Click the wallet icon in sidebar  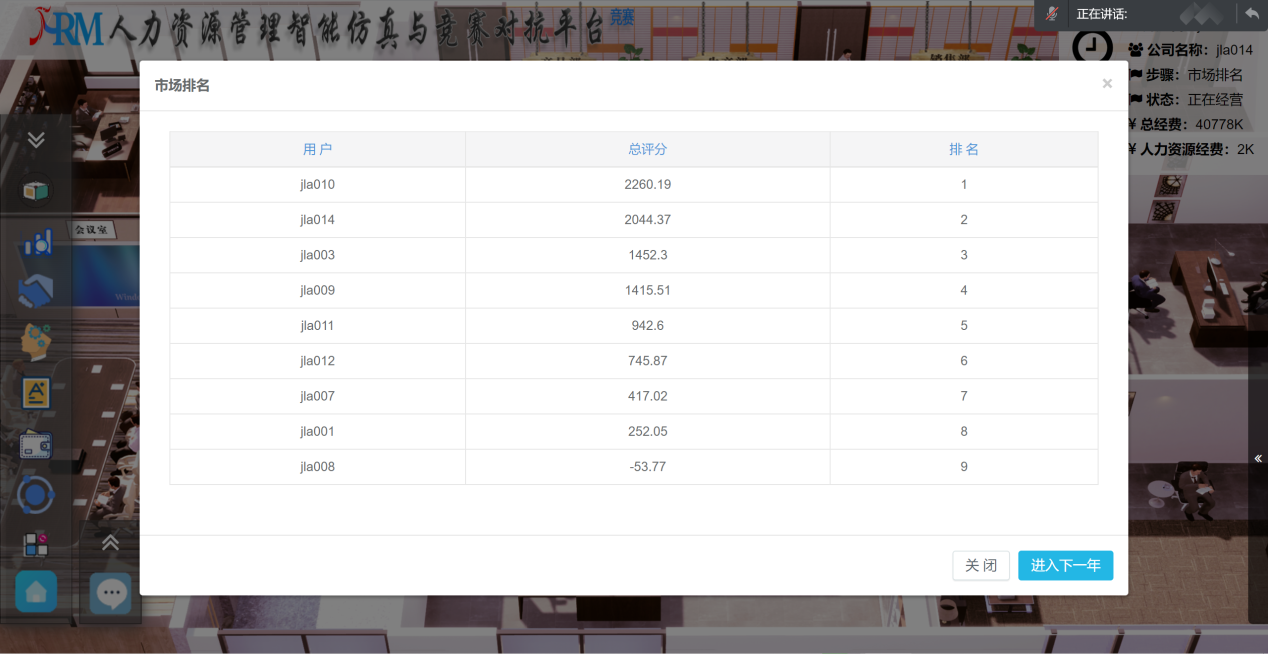point(36,445)
